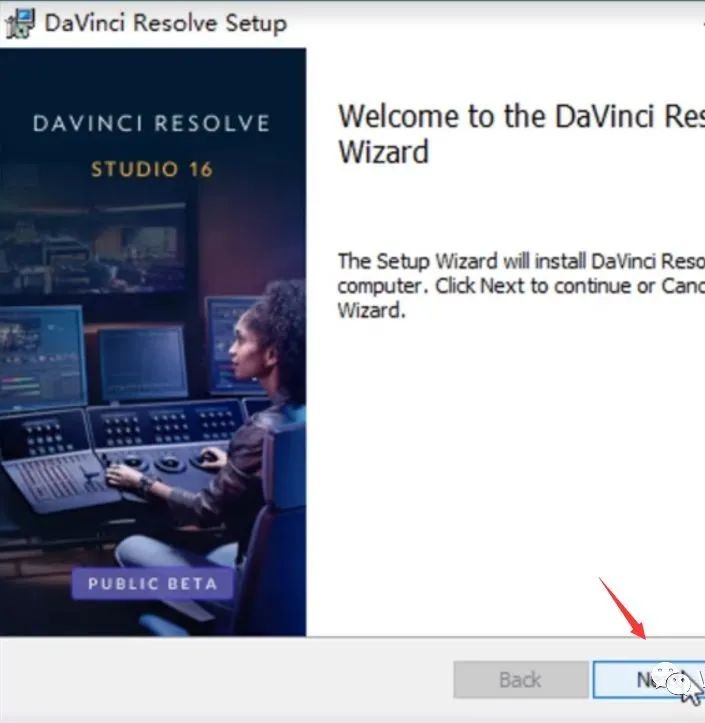Click the installer icon in the title bar
The image size is (705, 723).
tap(20, 24)
